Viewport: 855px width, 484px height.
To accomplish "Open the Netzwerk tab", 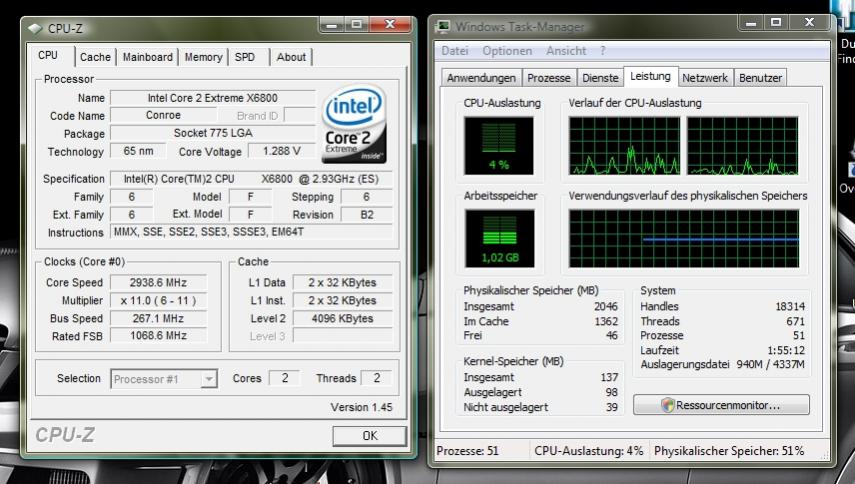I will click(705, 78).
